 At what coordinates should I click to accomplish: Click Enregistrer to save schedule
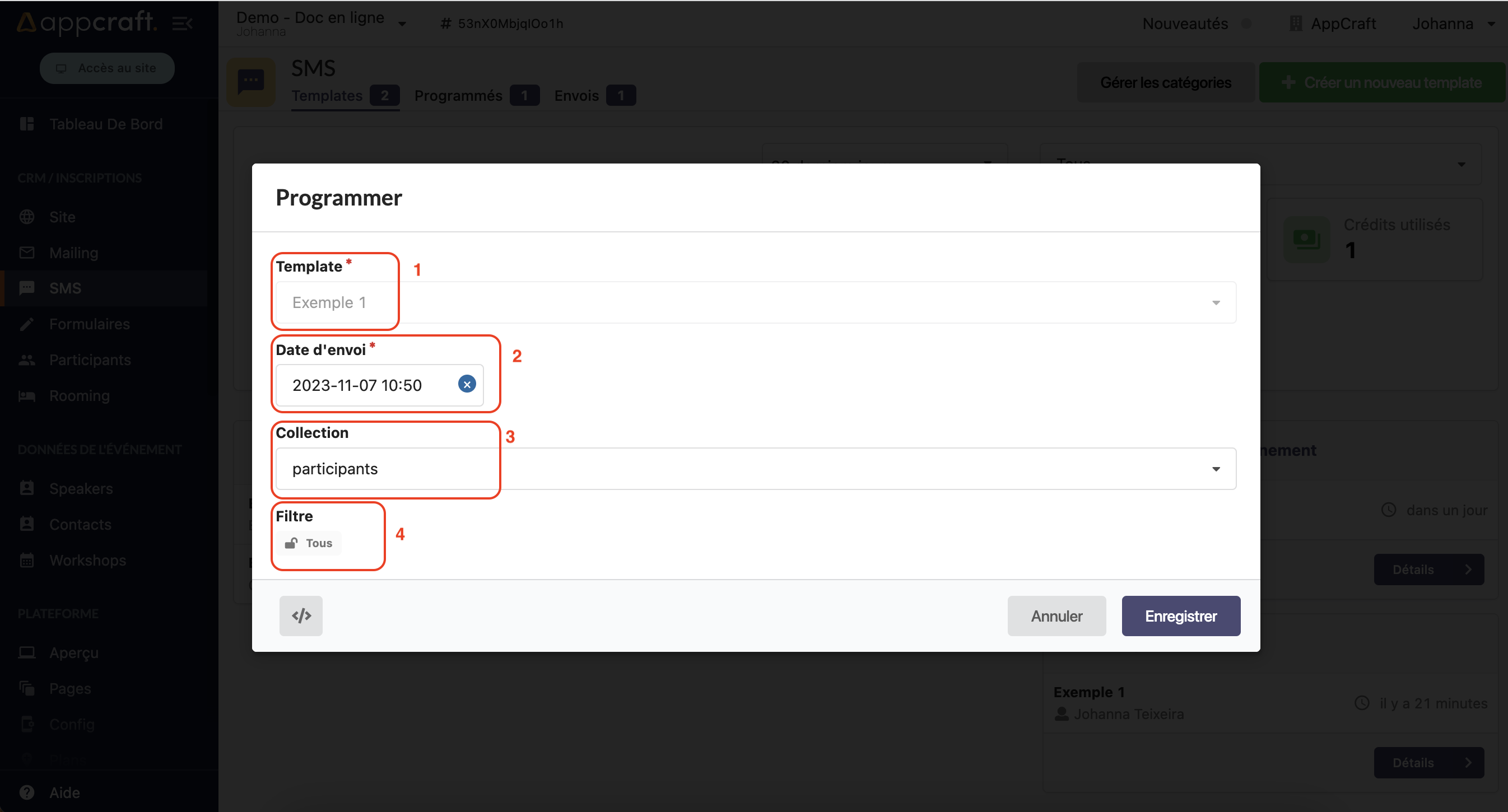tap(1181, 616)
